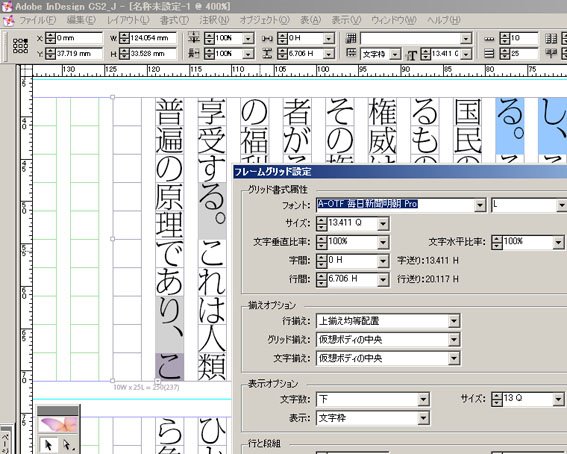Expand the 行間 6.706 H dropdown arrow in dialog
The height and width of the screenshot is (454, 567).
click(x=383, y=279)
